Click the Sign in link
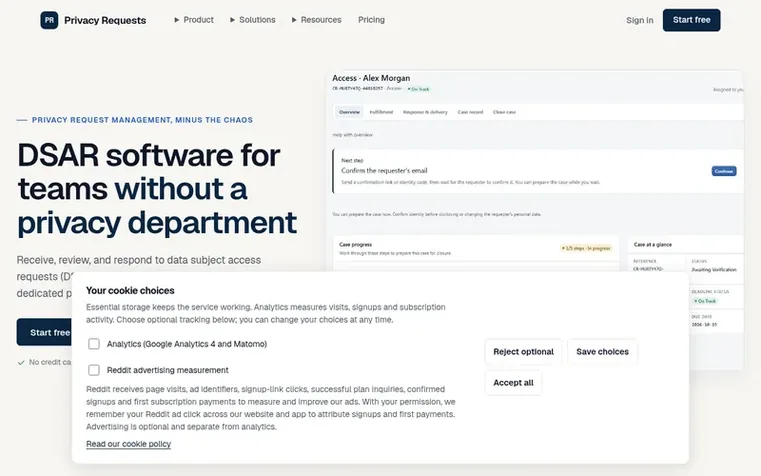This screenshot has height=476, width=761. point(639,20)
